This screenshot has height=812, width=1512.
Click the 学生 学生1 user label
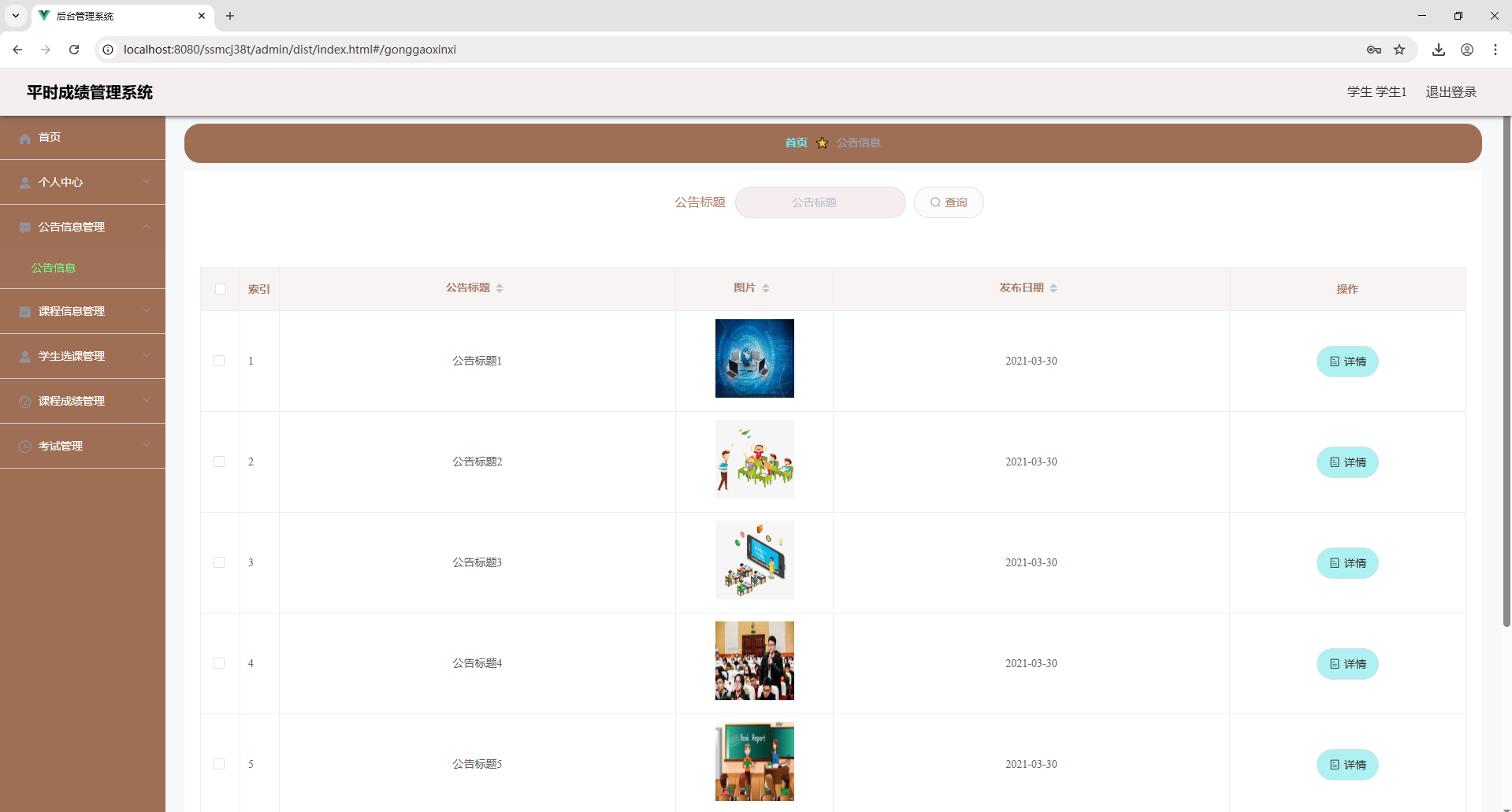pyautogui.click(x=1376, y=92)
